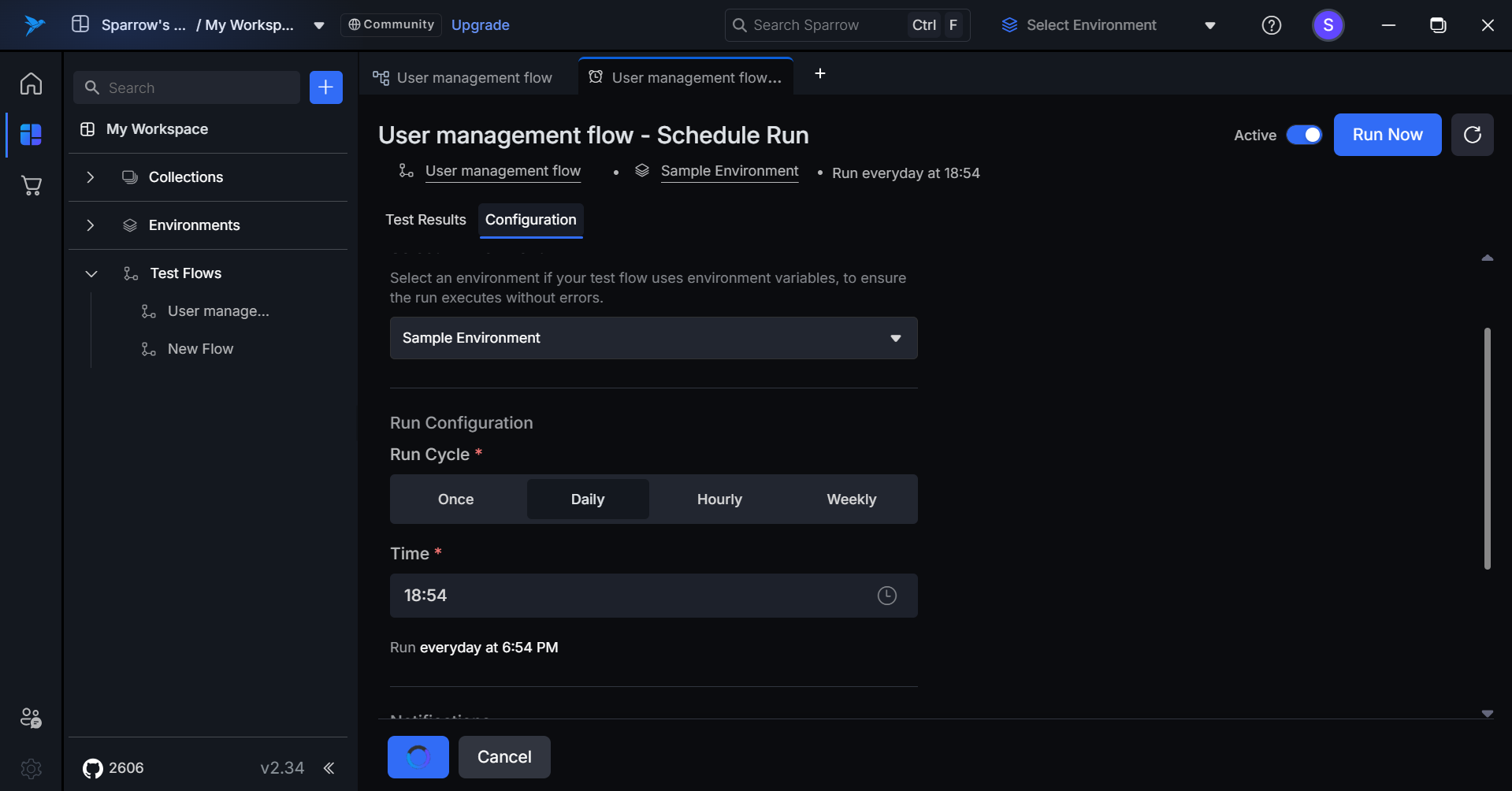Click the GitHub stars icon
This screenshot has width=1512, height=791.
93,768
